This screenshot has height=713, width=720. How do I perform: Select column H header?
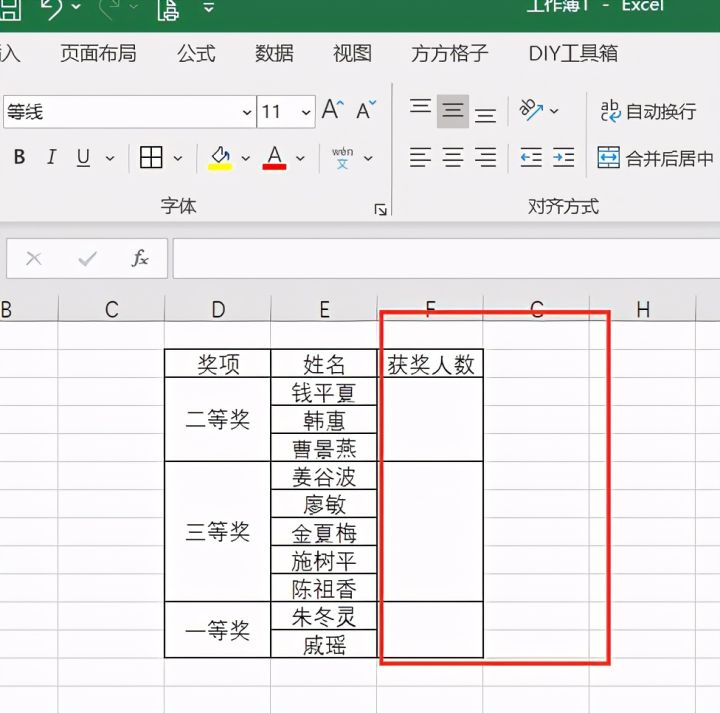click(643, 309)
